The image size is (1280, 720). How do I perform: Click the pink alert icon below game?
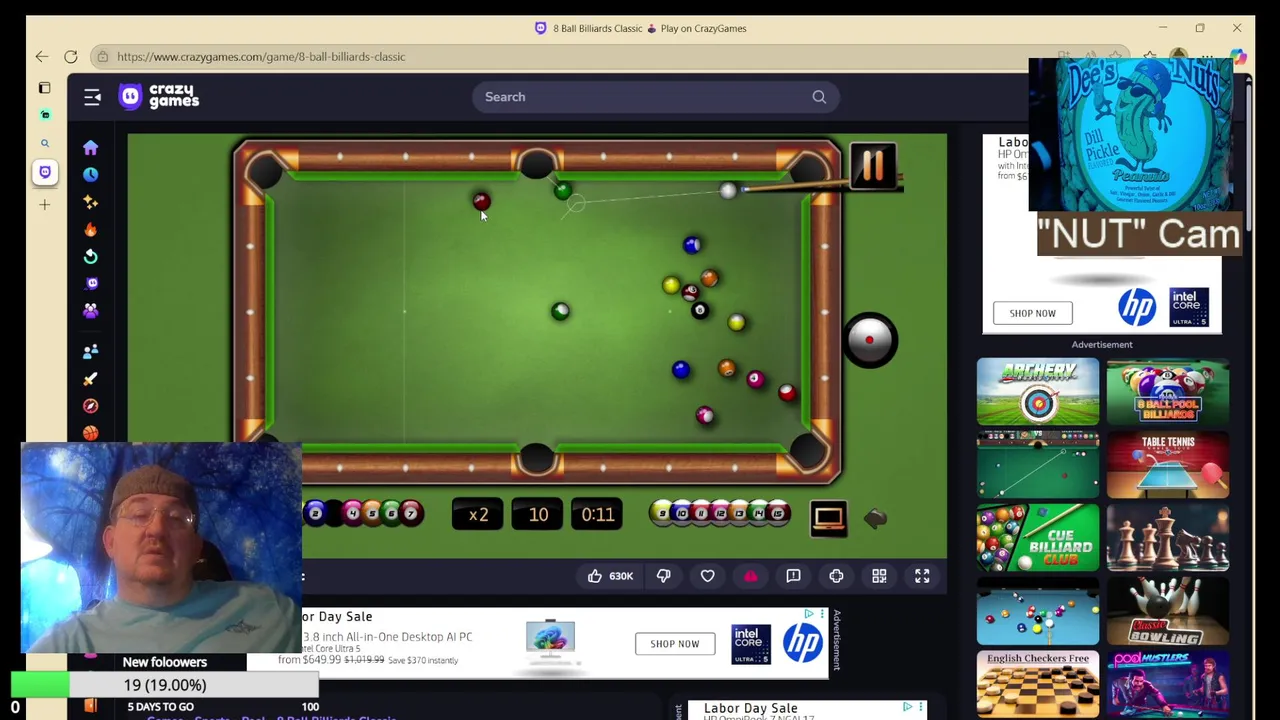(750, 576)
